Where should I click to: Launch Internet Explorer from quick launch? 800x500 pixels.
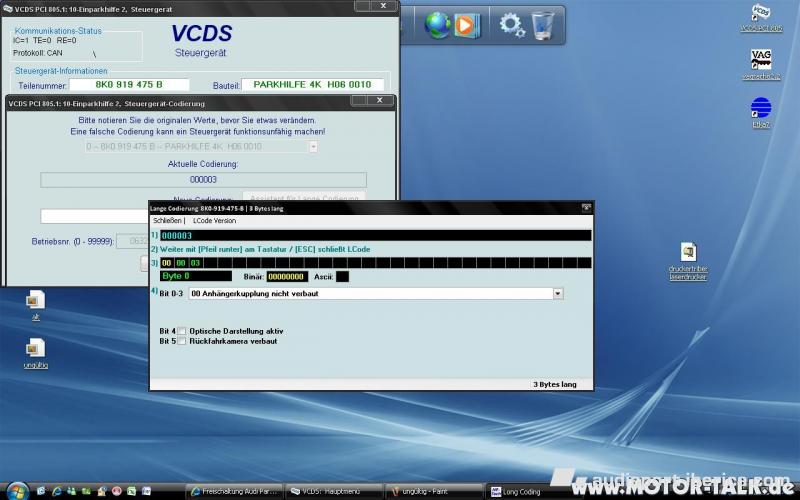(x=57, y=491)
